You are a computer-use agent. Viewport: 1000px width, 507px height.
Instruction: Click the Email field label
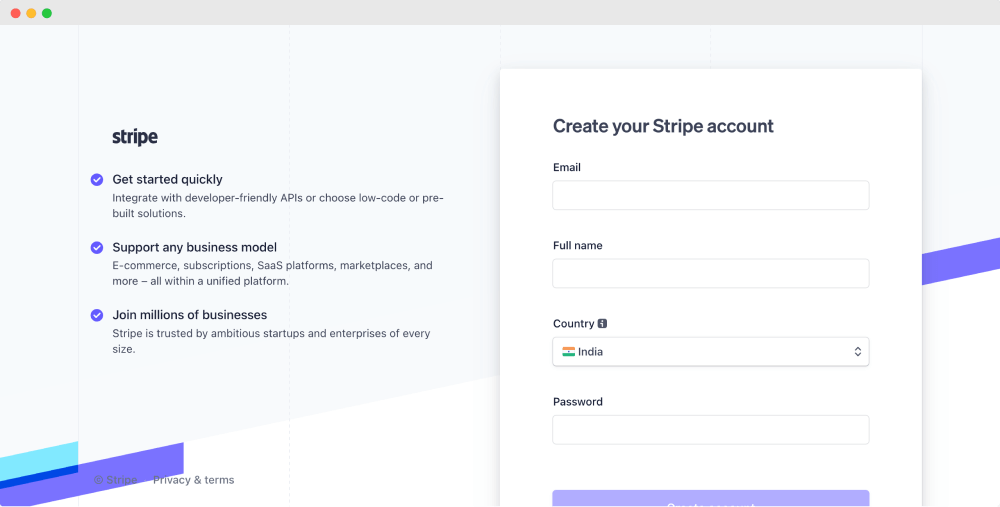tap(566, 167)
